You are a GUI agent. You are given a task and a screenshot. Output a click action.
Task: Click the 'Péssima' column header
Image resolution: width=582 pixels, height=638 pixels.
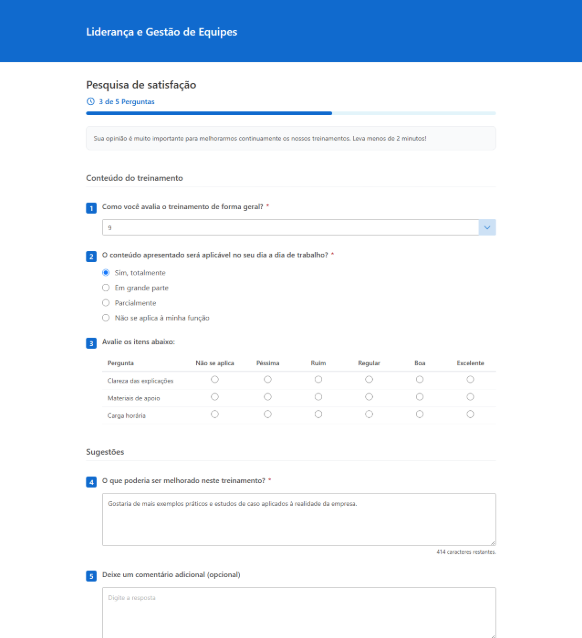pos(267,363)
